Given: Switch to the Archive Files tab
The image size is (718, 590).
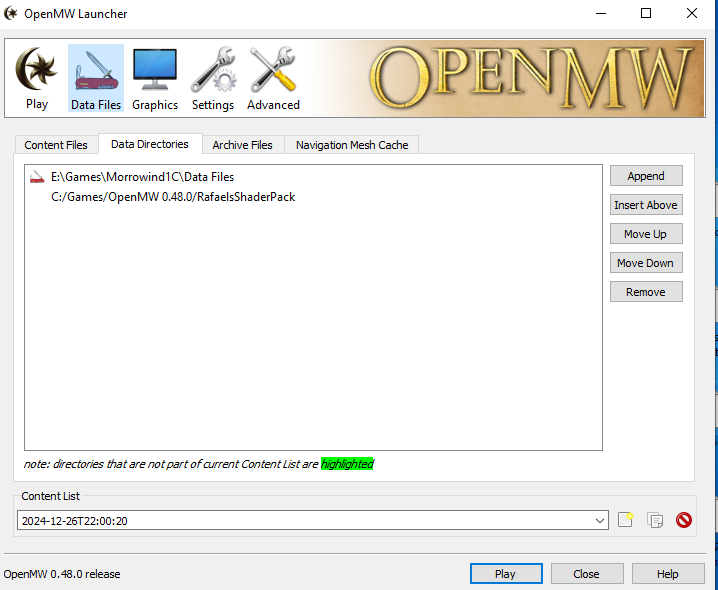Looking at the screenshot, I should pyautogui.click(x=242, y=145).
